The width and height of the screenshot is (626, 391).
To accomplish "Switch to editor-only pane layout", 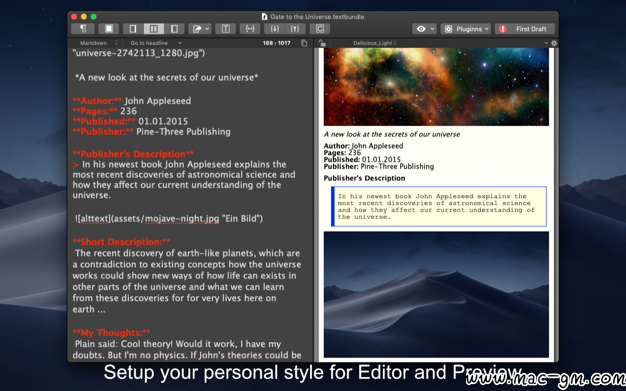I will 133,29.
